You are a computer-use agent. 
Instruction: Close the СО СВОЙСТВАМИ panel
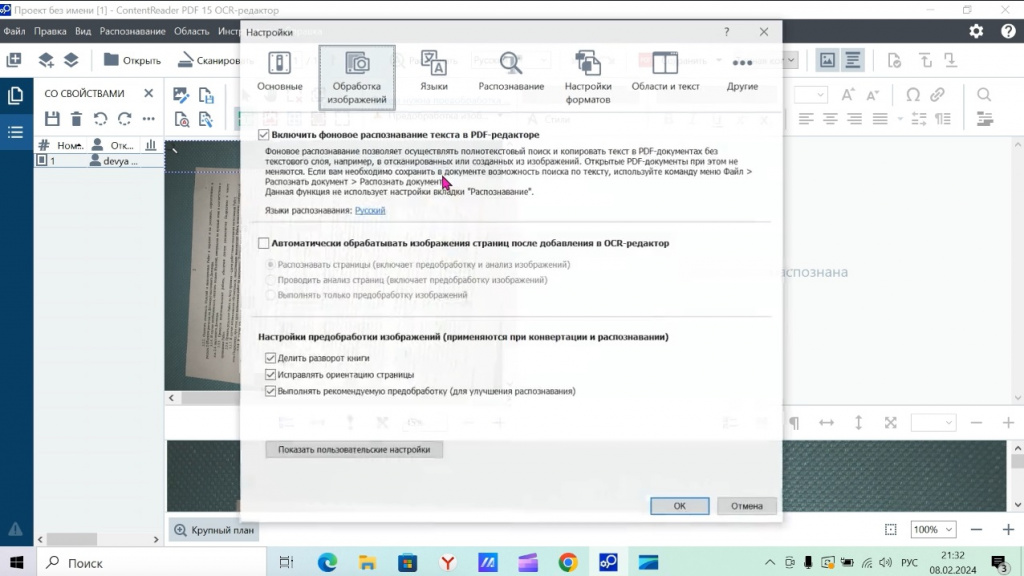pyautogui.click(x=149, y=93)
